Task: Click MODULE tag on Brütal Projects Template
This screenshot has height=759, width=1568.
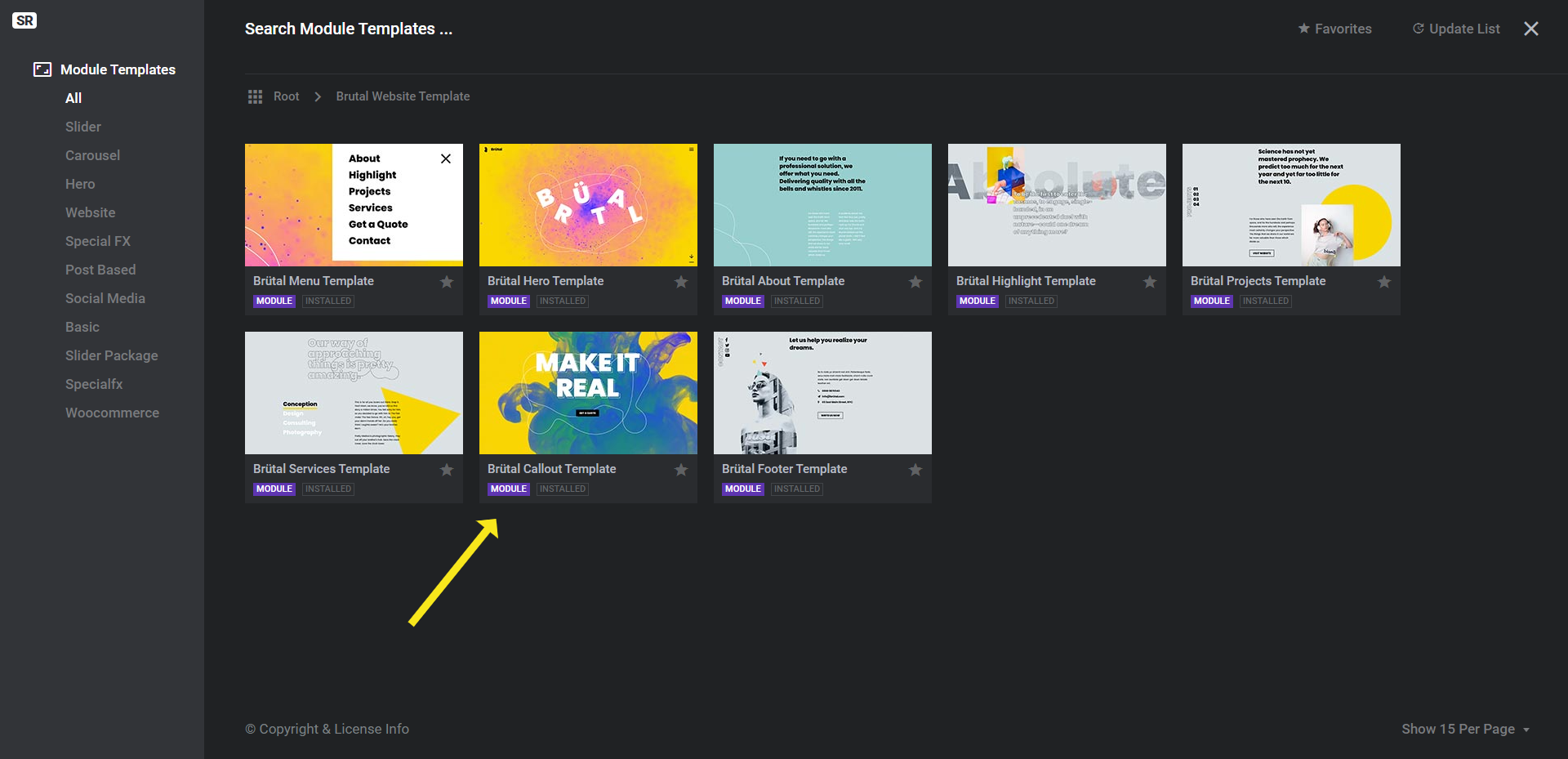Action: tap(1212, 301)
